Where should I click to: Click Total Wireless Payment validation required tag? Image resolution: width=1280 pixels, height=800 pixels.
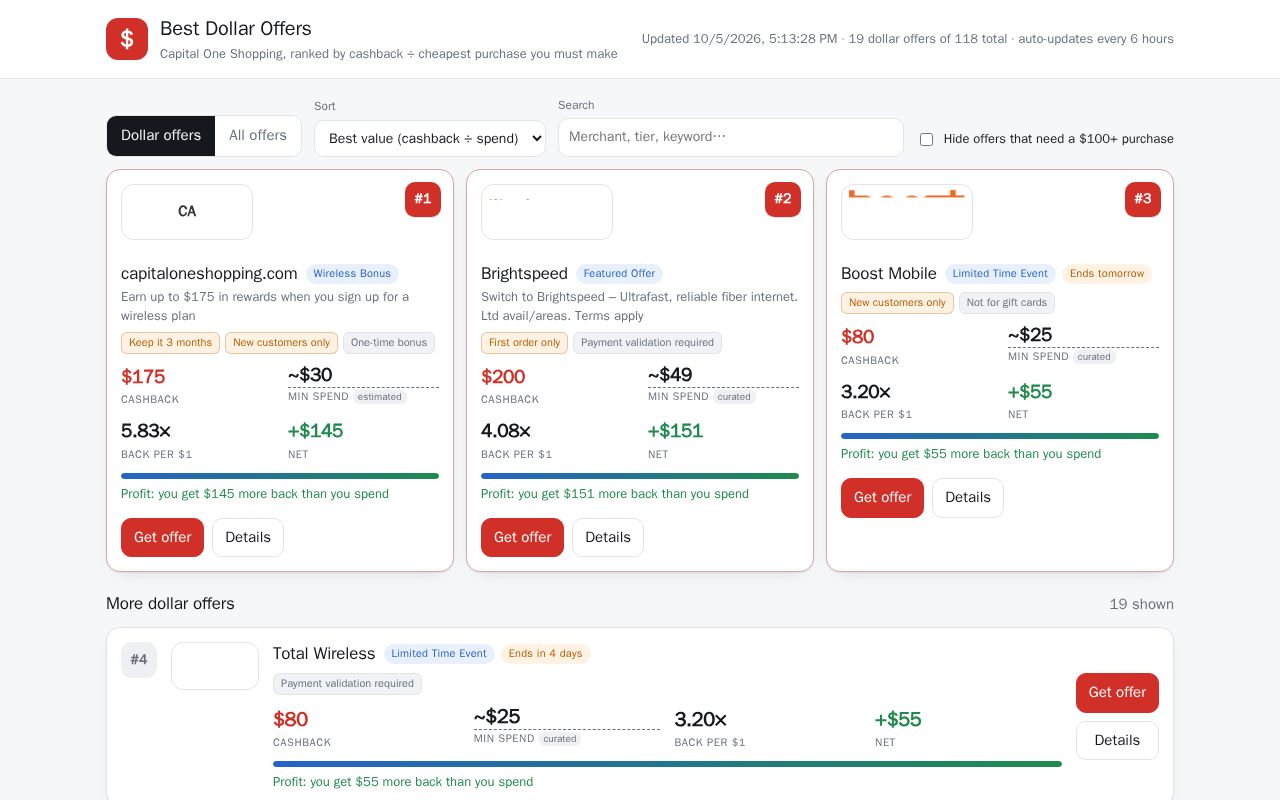(347, 684)
